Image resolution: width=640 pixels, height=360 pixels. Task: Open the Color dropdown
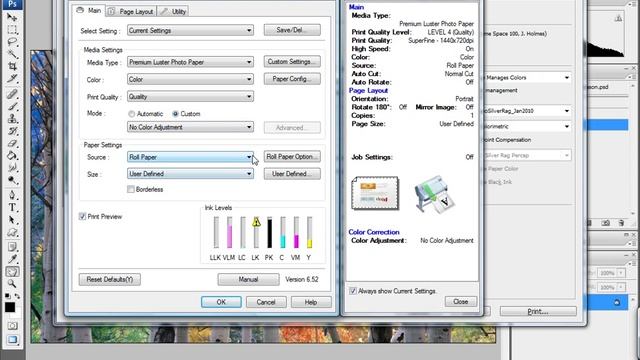(190, 79)
